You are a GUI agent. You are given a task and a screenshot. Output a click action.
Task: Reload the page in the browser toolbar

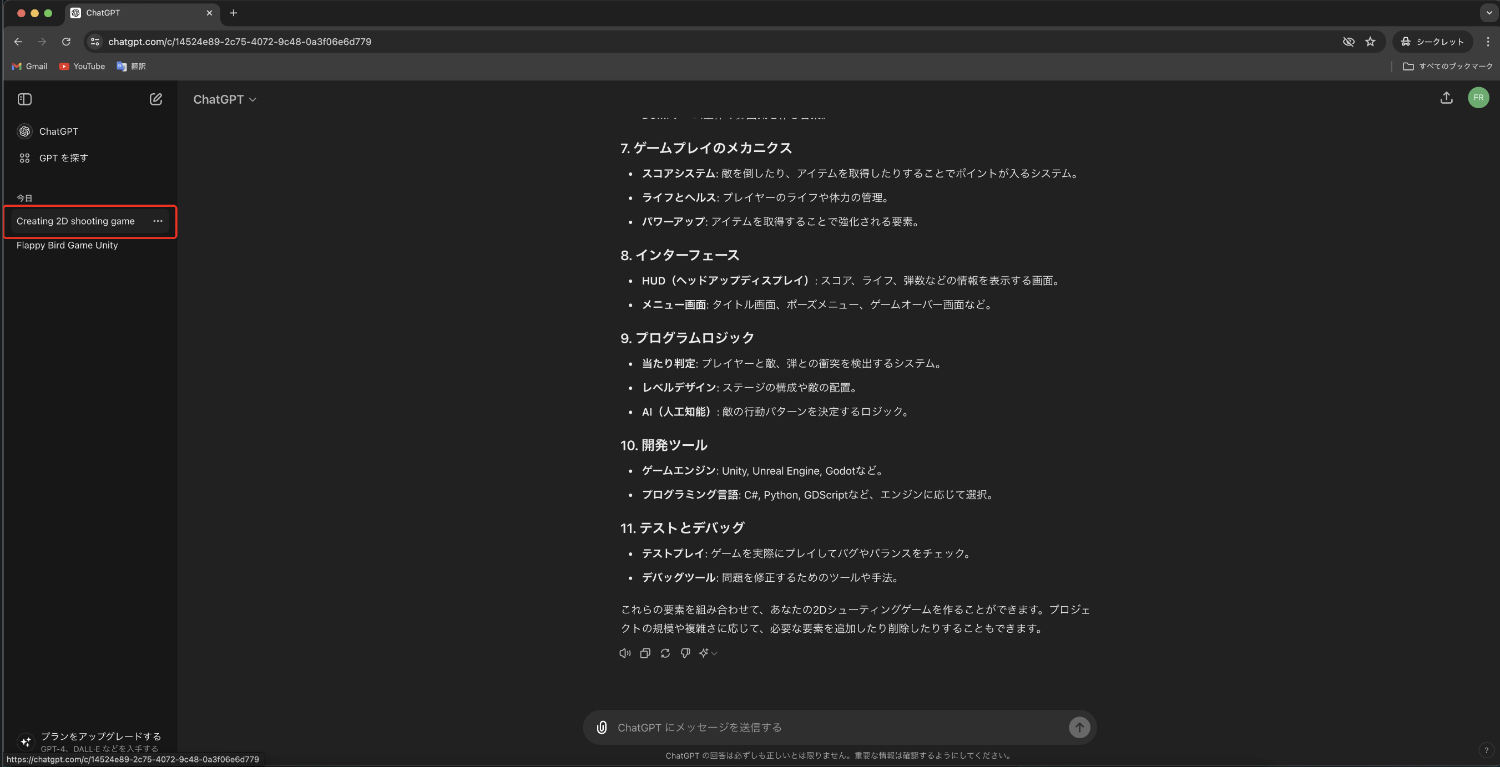(66, 42)
